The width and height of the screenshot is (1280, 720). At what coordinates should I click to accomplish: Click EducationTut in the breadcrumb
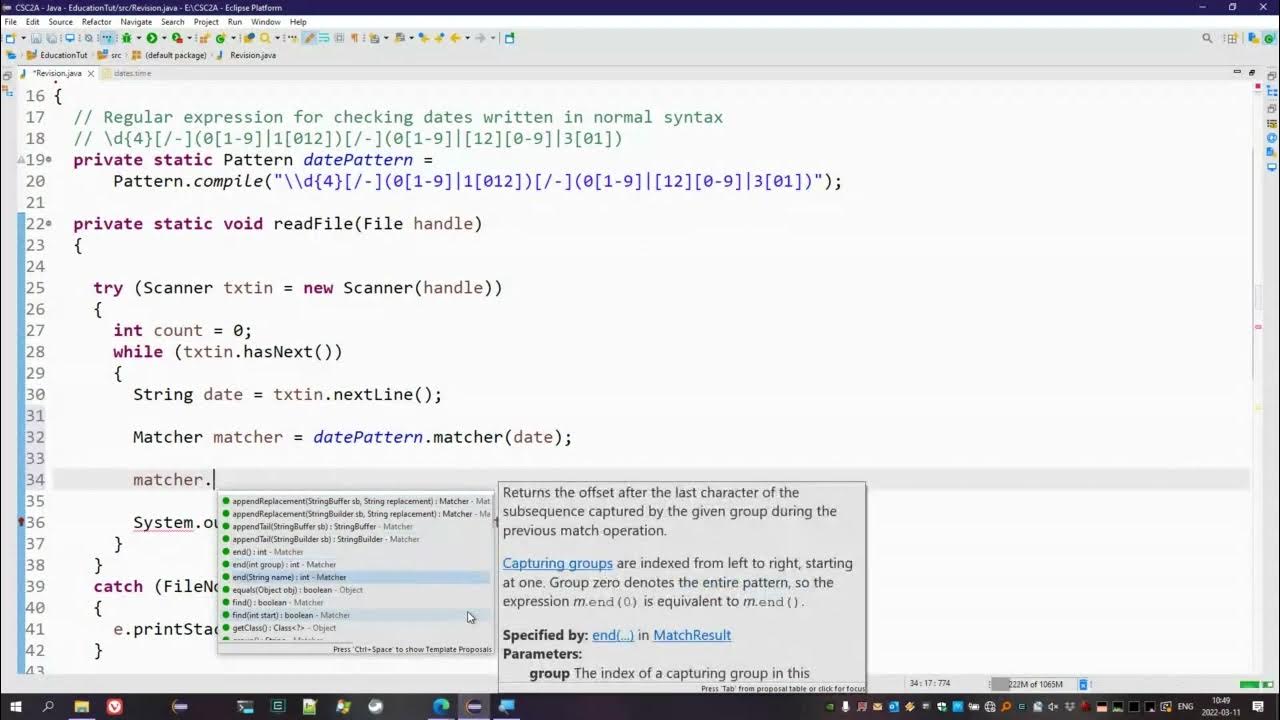[63, 55]
